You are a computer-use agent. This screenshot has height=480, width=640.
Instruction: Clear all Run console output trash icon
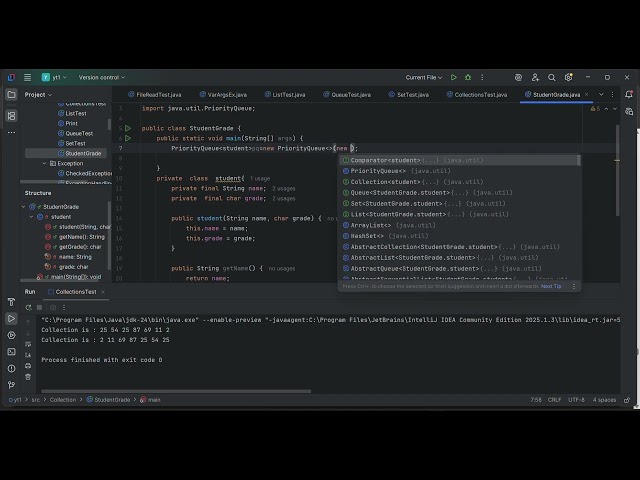click(x=28, y=377)
